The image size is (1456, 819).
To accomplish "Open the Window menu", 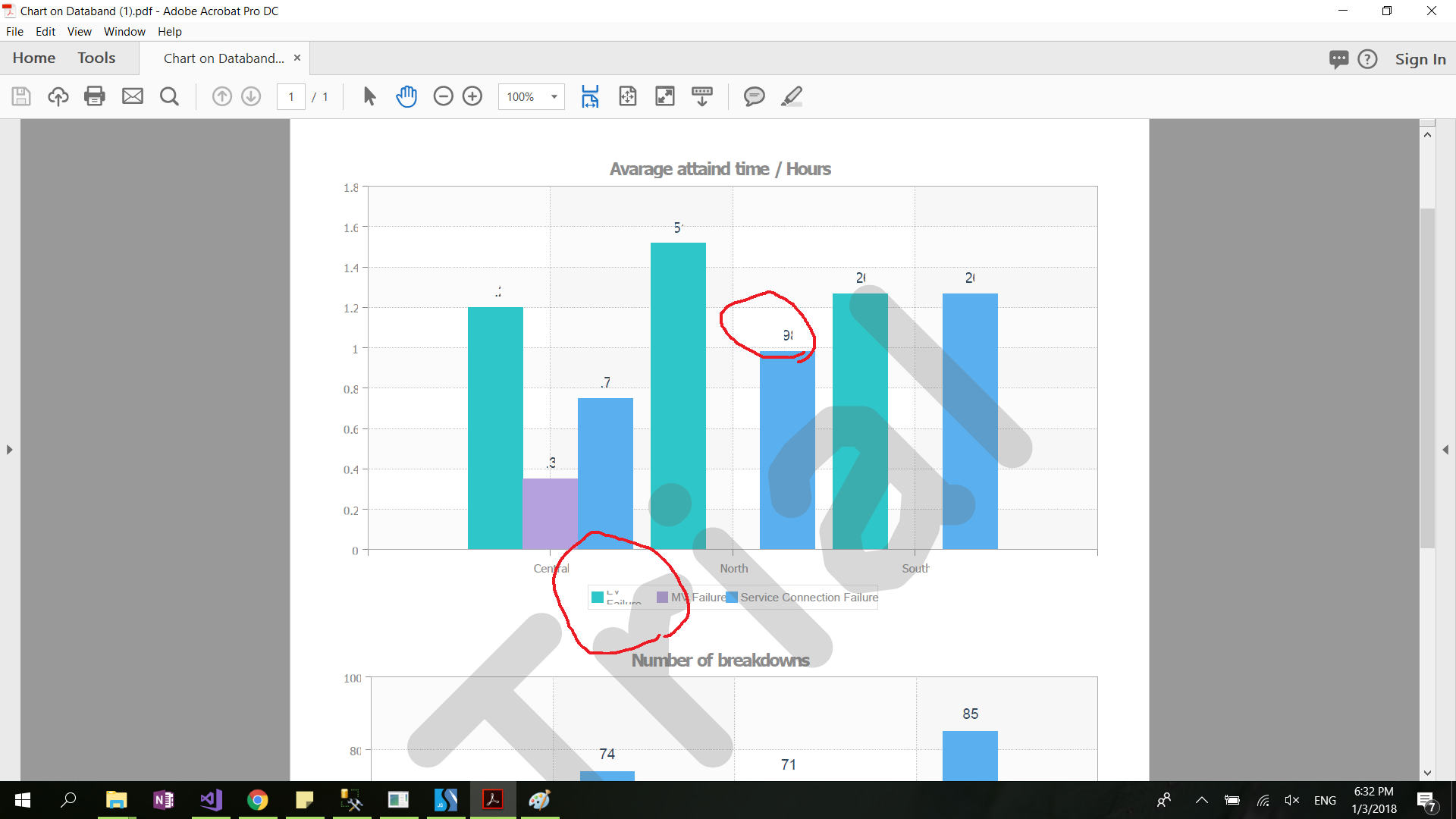I will (124, 32).
